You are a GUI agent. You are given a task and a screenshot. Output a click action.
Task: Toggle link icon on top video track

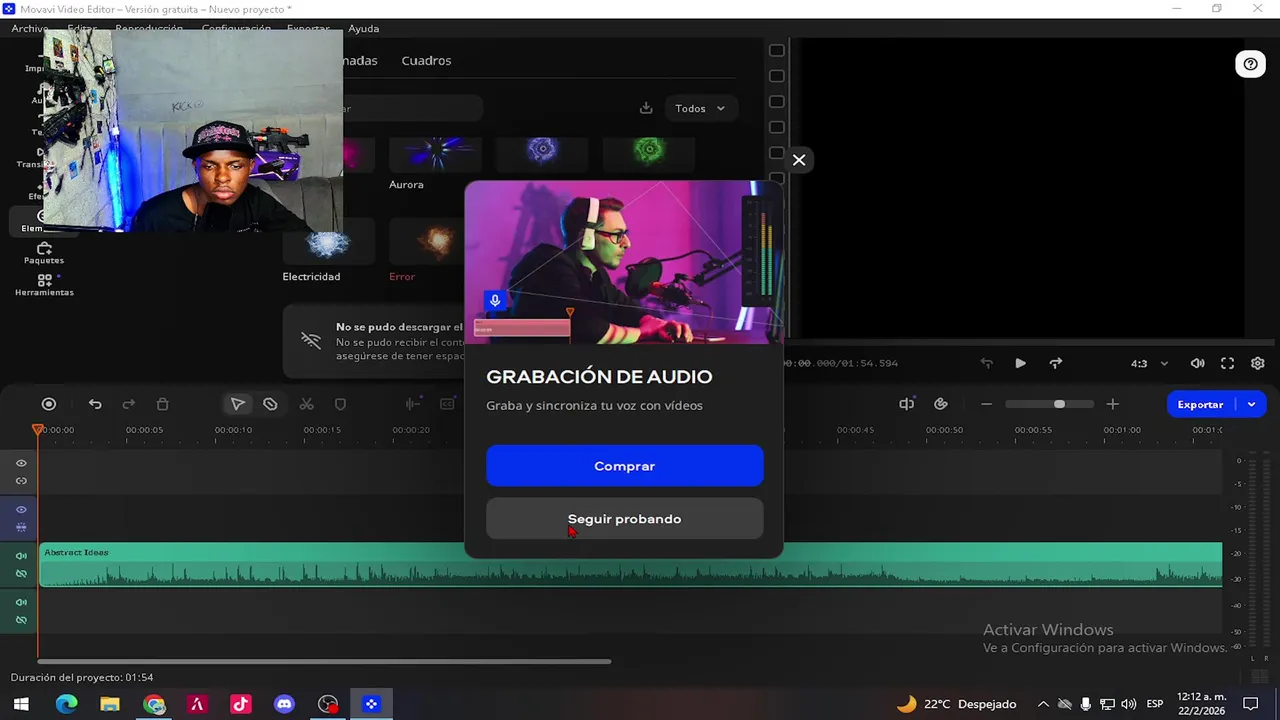pos(21,481)
